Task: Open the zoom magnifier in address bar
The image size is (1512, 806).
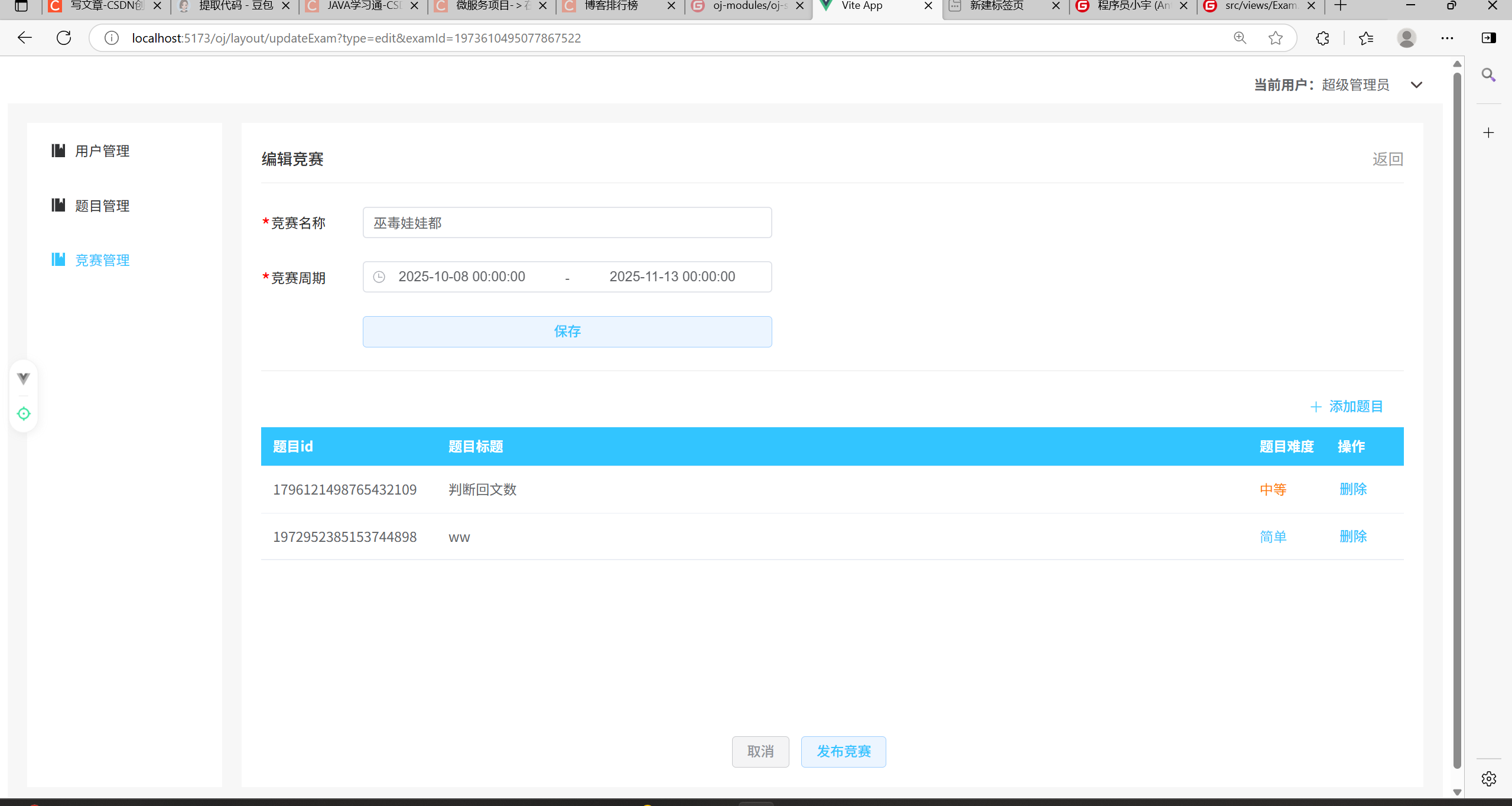Action: coord(1240,38)
